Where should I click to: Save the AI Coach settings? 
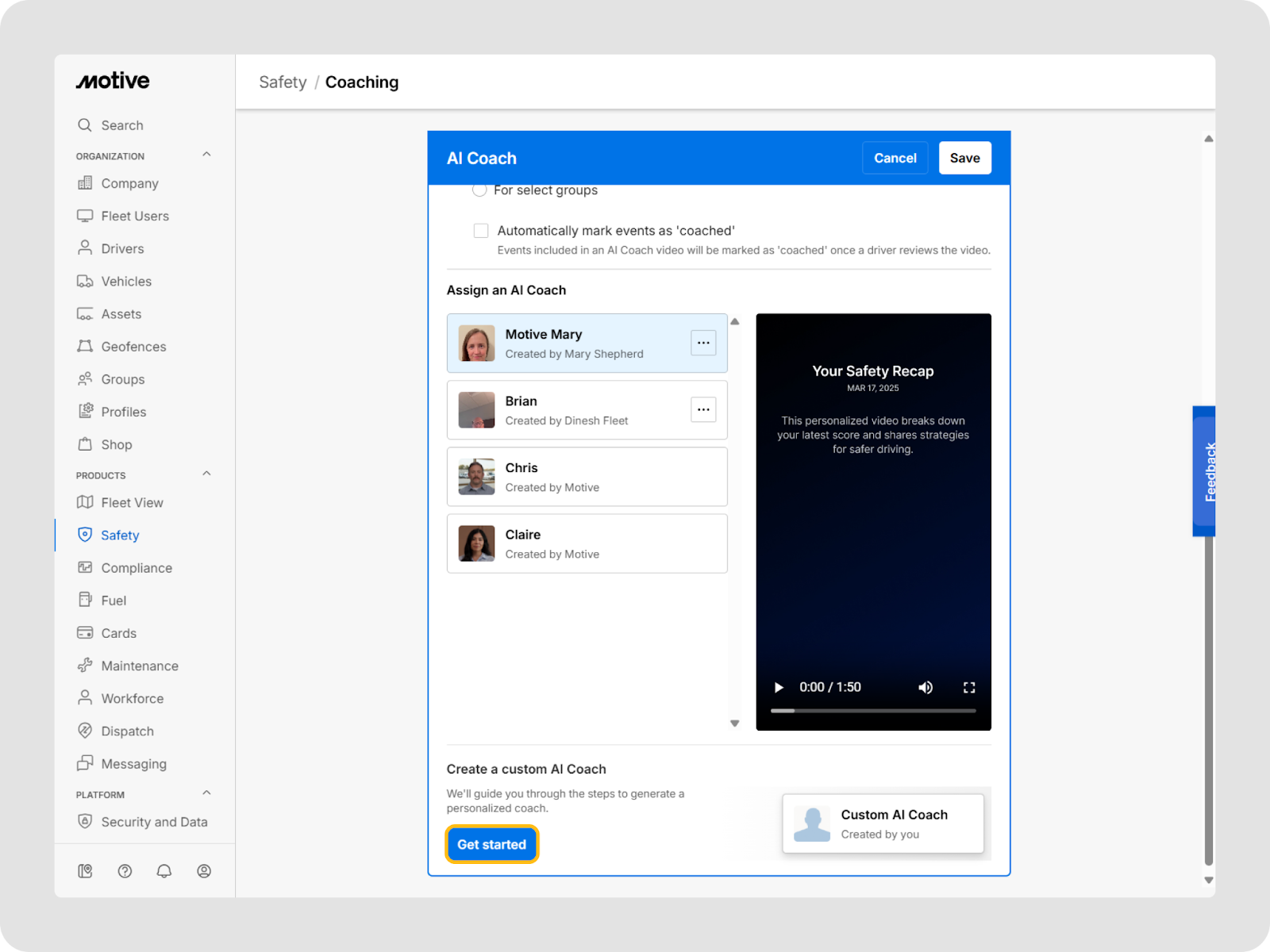[x=964, y=158]
